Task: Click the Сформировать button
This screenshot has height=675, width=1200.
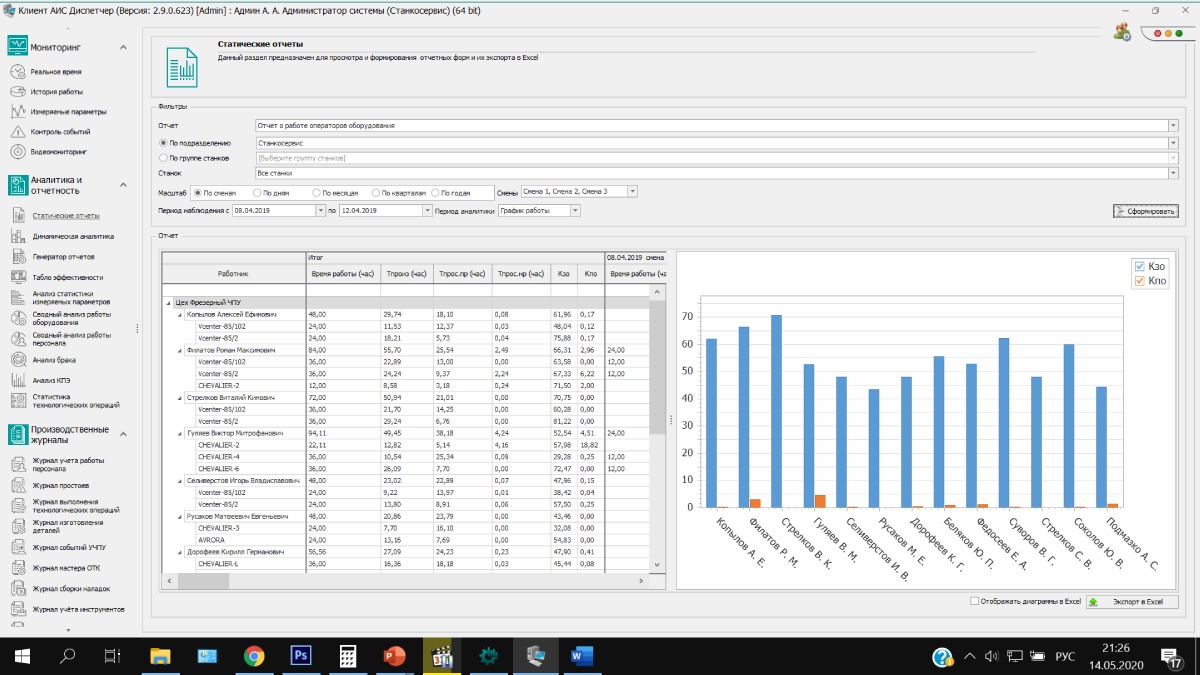Action: coord(1146,211)
